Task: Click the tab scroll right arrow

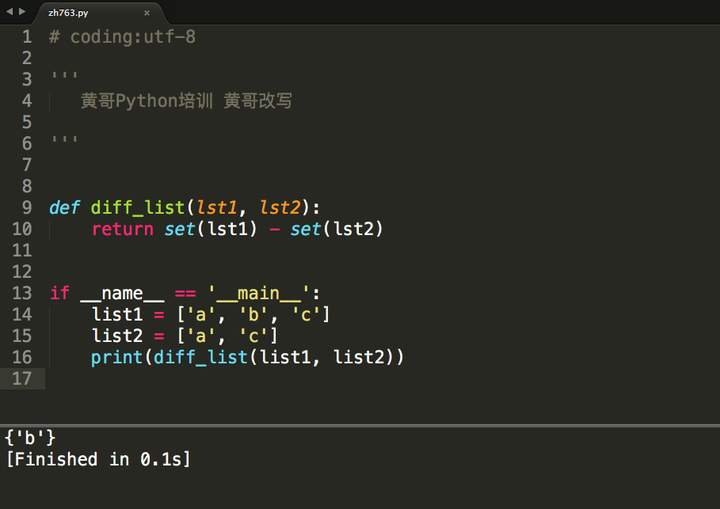Action: click(22, 12)
